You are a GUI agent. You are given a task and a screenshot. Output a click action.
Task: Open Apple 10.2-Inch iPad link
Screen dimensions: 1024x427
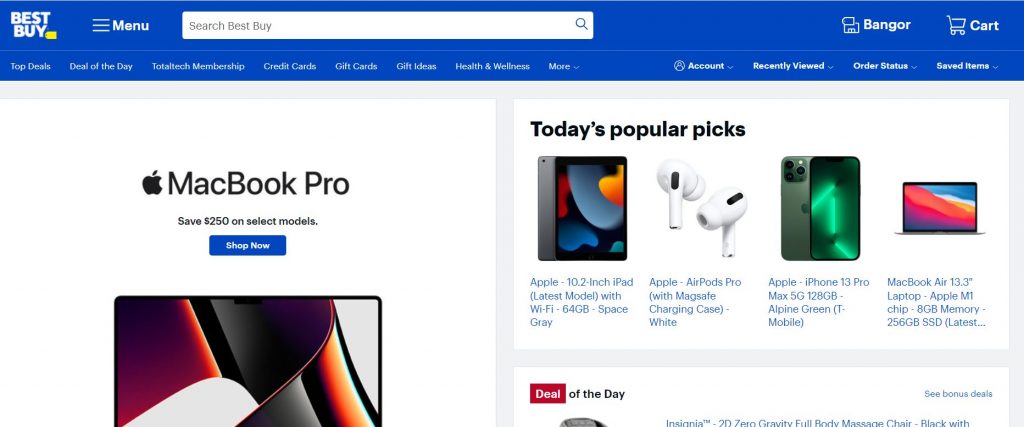(x=581, y=302)
